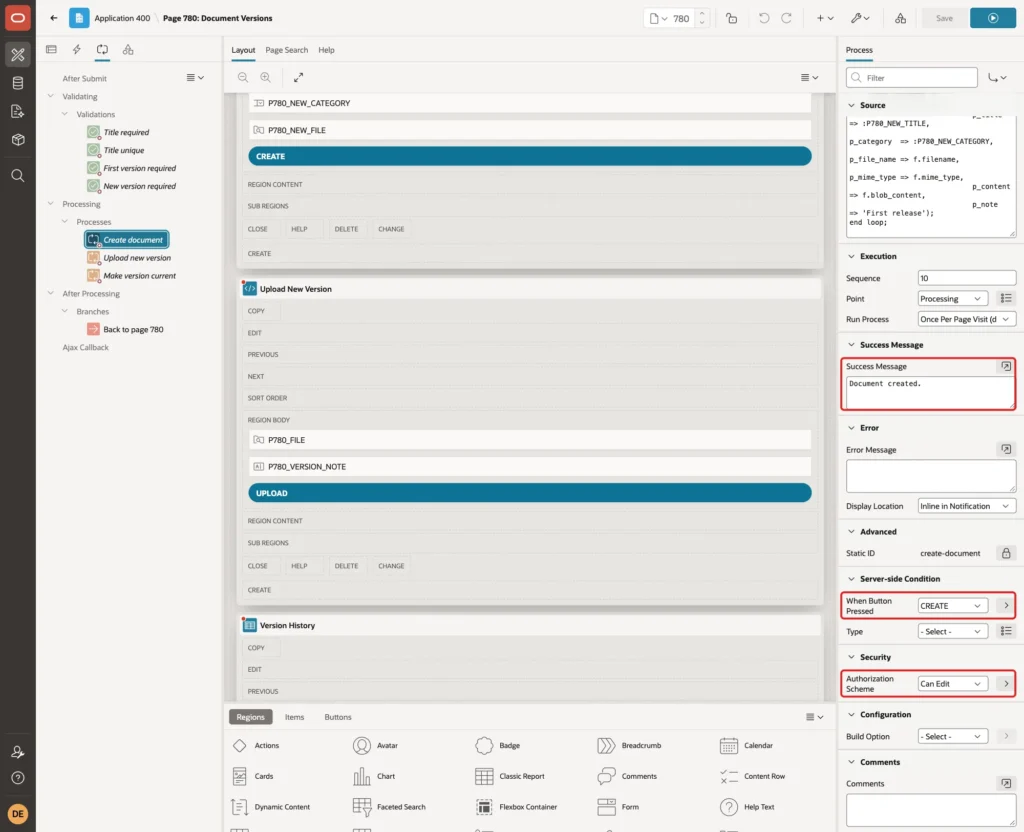Open Shared Components from toolbar
Image resolution: width=1024 pixels, height=832 pixels.
tap(900, 18)
